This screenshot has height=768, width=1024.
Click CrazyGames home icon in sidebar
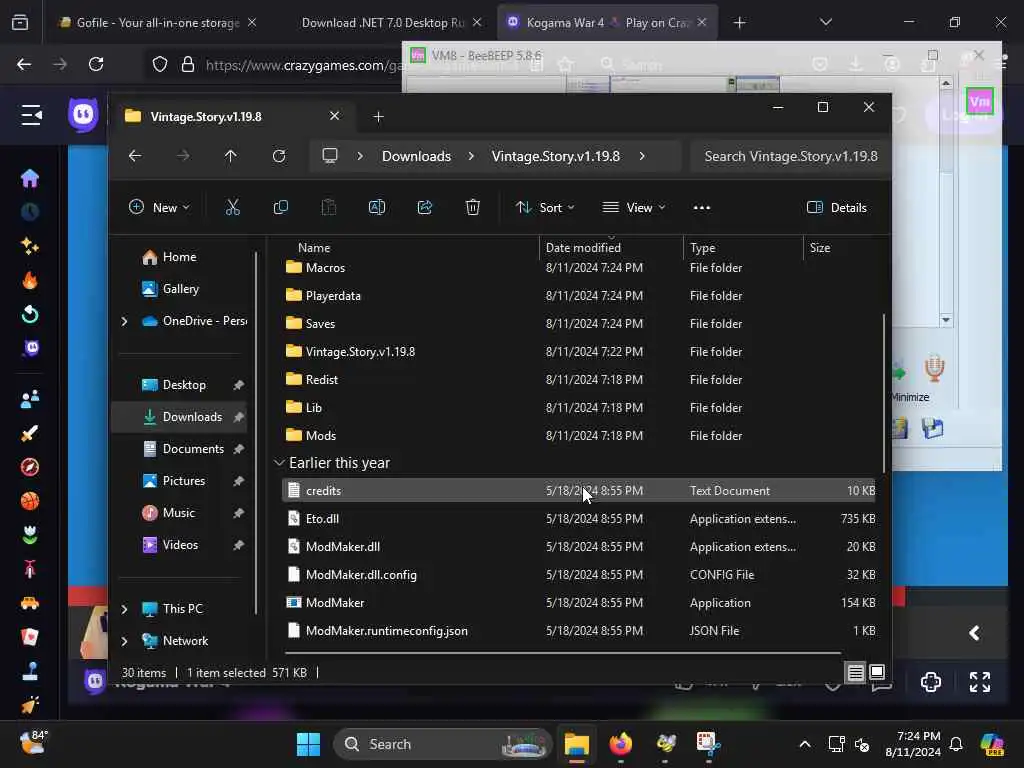click(x=30, y=178)
